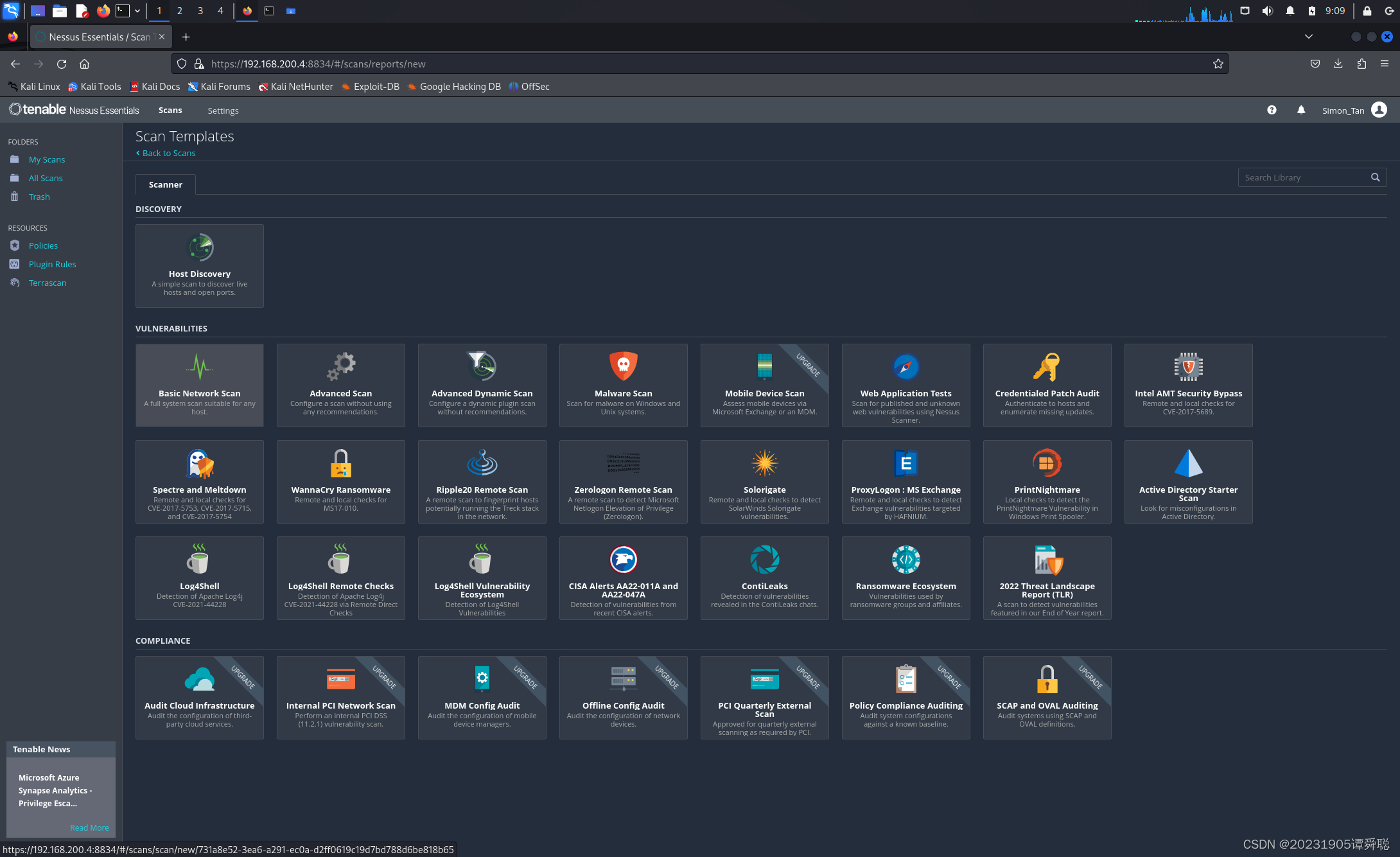Open Credentialed Patch Audit key template
1400x857 pixels.
(x=1047, y=385)
